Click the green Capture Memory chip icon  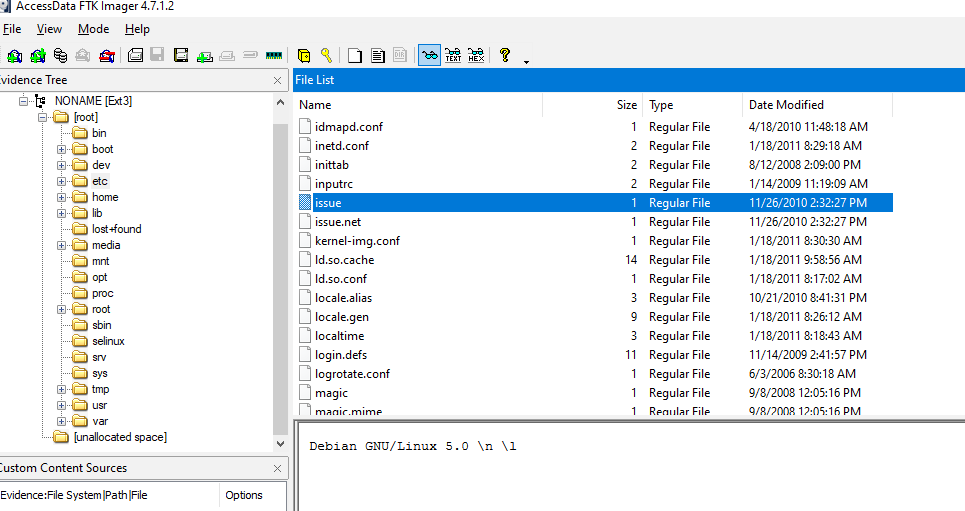(274, 55)
